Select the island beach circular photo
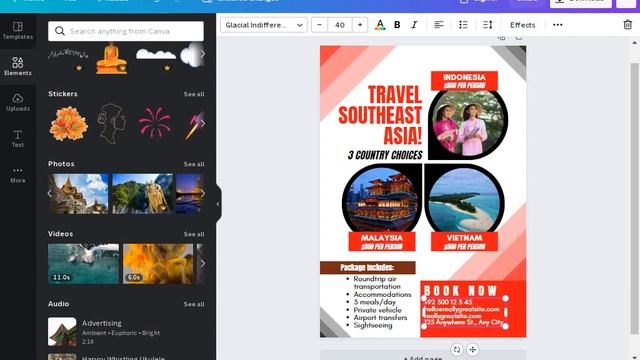Image resolution: width=640 pixels, height=360 pixels. coord(464,200)
